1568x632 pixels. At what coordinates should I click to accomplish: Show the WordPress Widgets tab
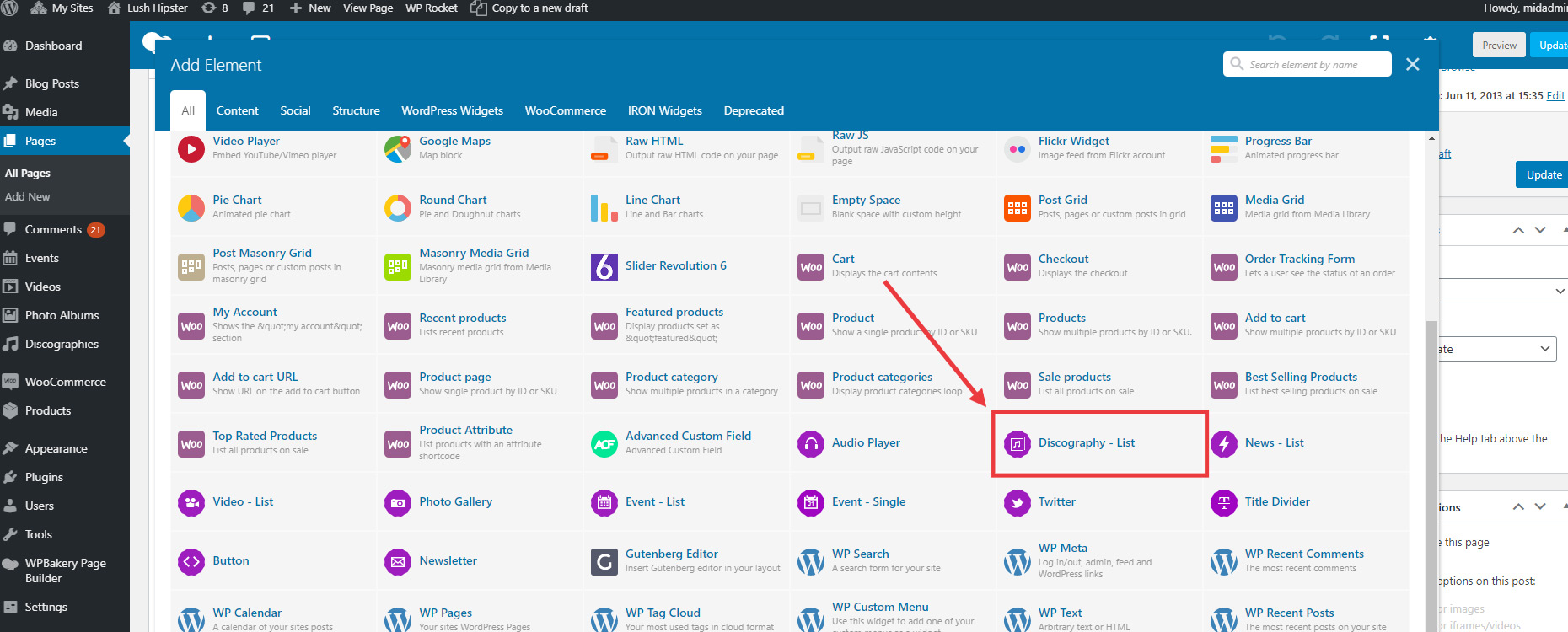pos(452,110)
